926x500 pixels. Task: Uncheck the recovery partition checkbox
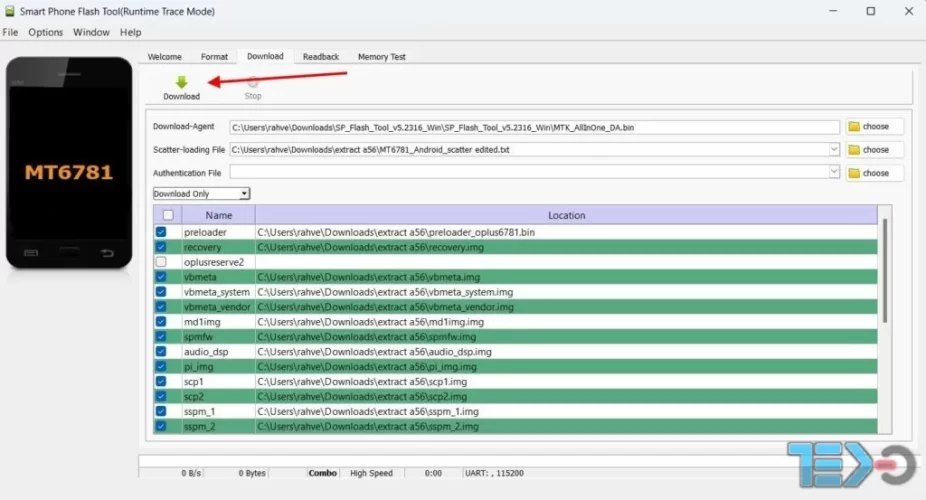161,247
